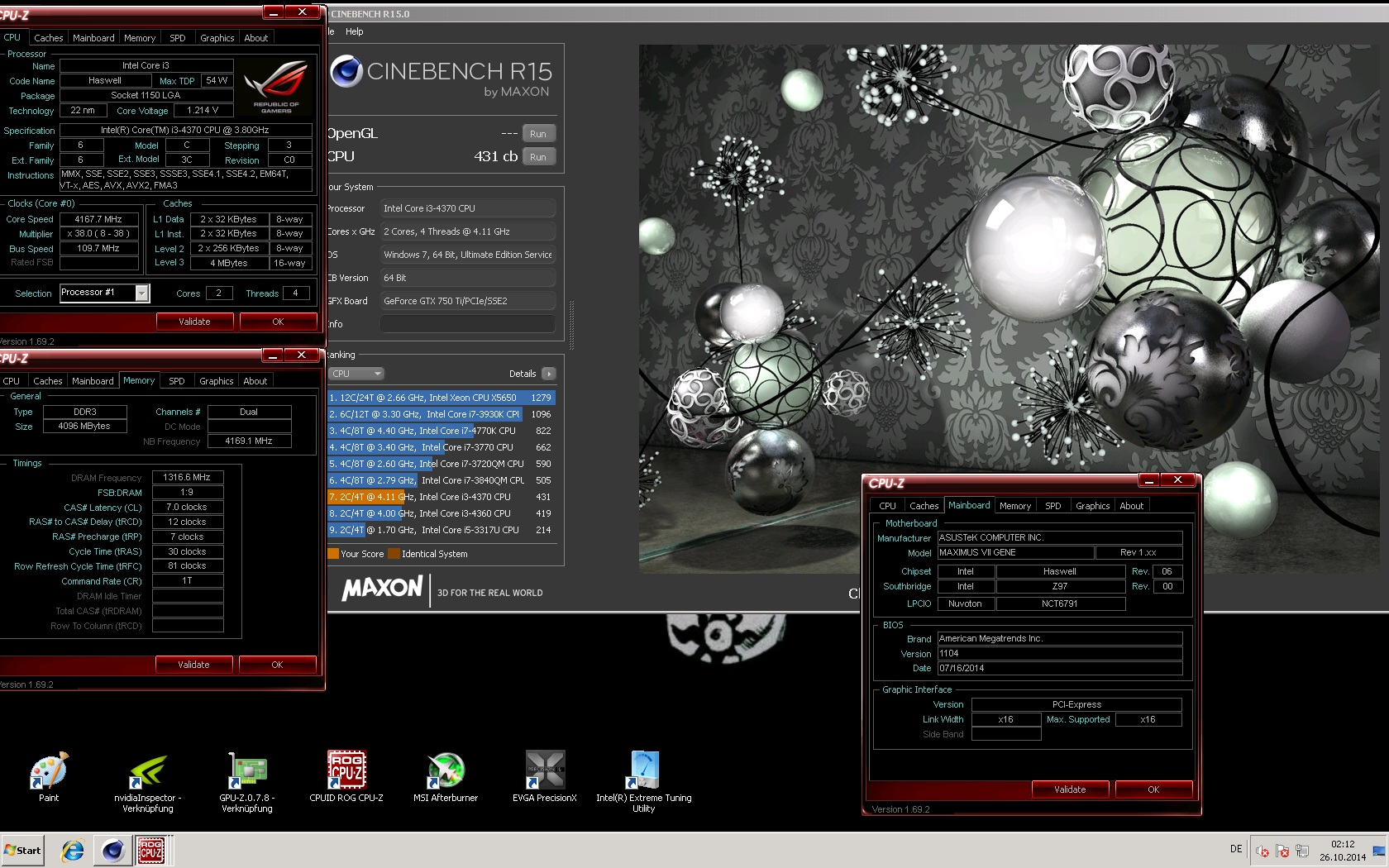Click the DRAM Frequency value 1316.6 MHz

(x=188, y=477)
